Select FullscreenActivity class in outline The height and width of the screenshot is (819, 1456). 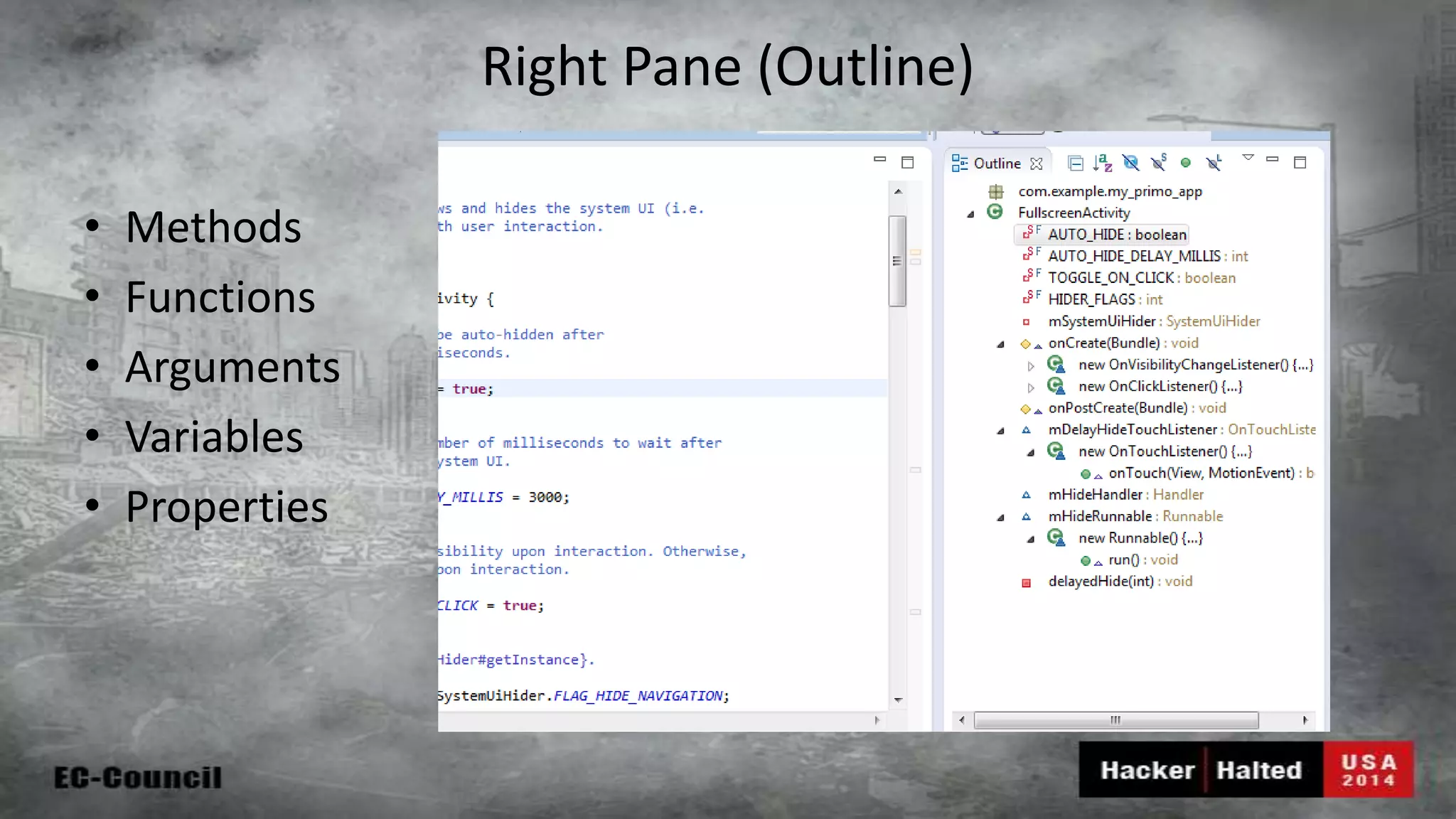click(x=1074, y=213)
